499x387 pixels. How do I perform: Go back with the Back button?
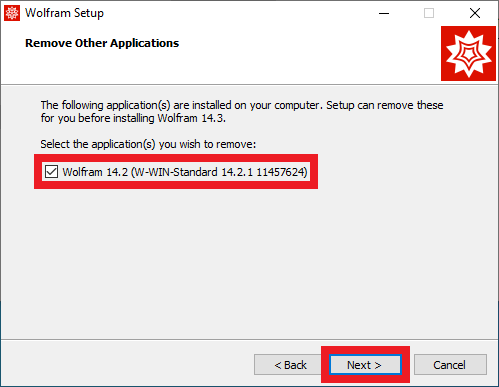(290, 365)
